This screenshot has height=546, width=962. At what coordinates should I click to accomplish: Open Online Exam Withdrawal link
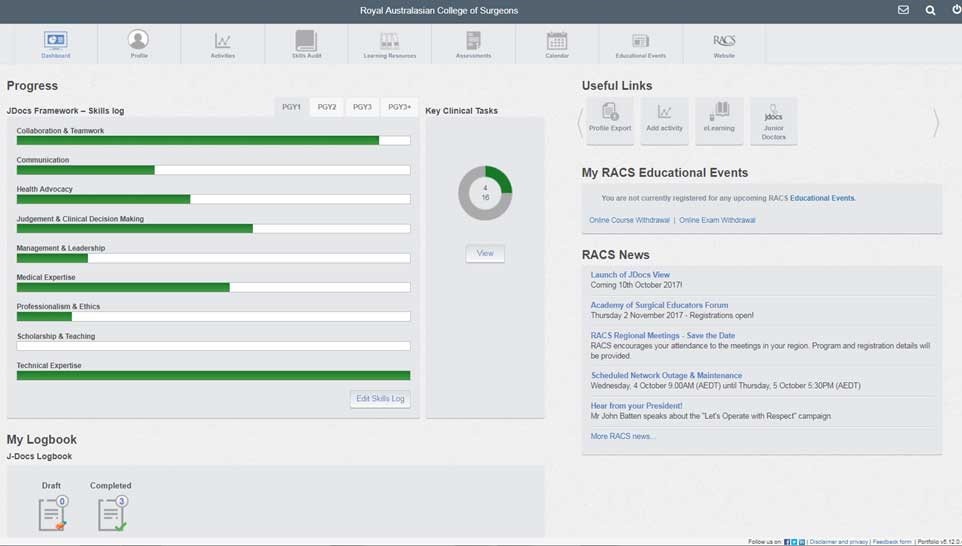pos(717,220)
